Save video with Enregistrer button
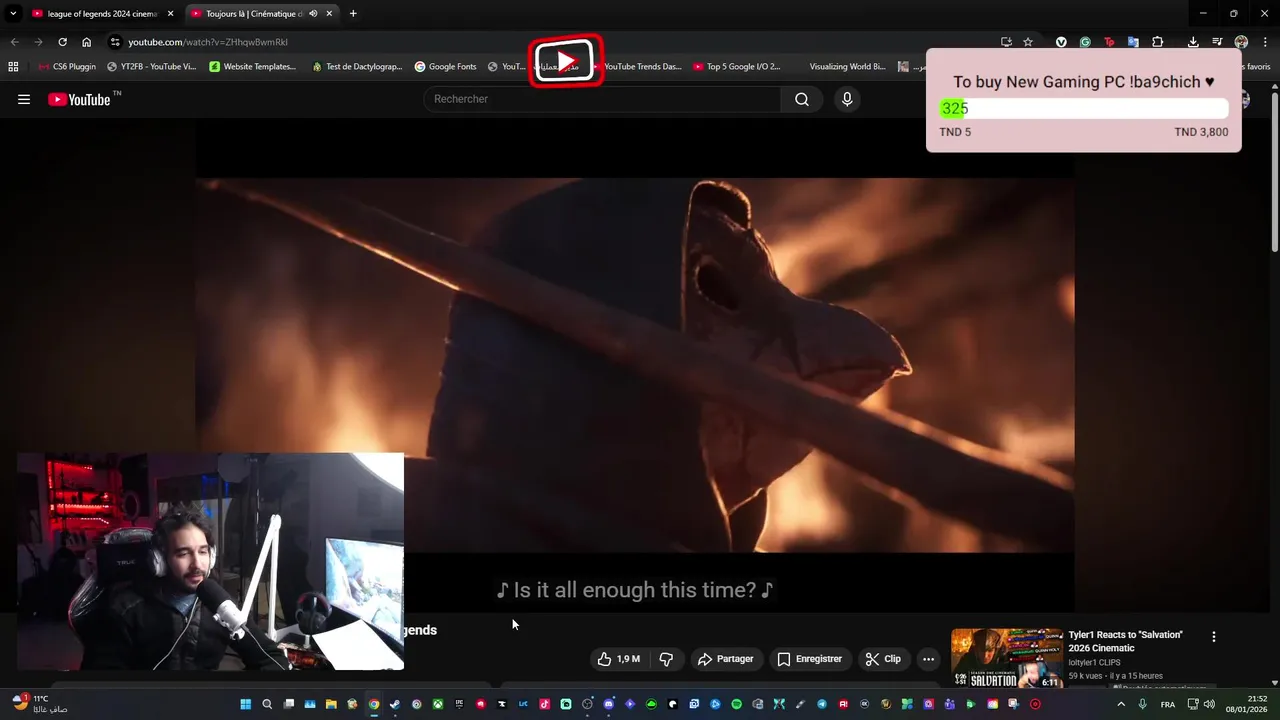The width and height of the screenshot is (1280, 720). pyautogui.click(x=810, y=659)
